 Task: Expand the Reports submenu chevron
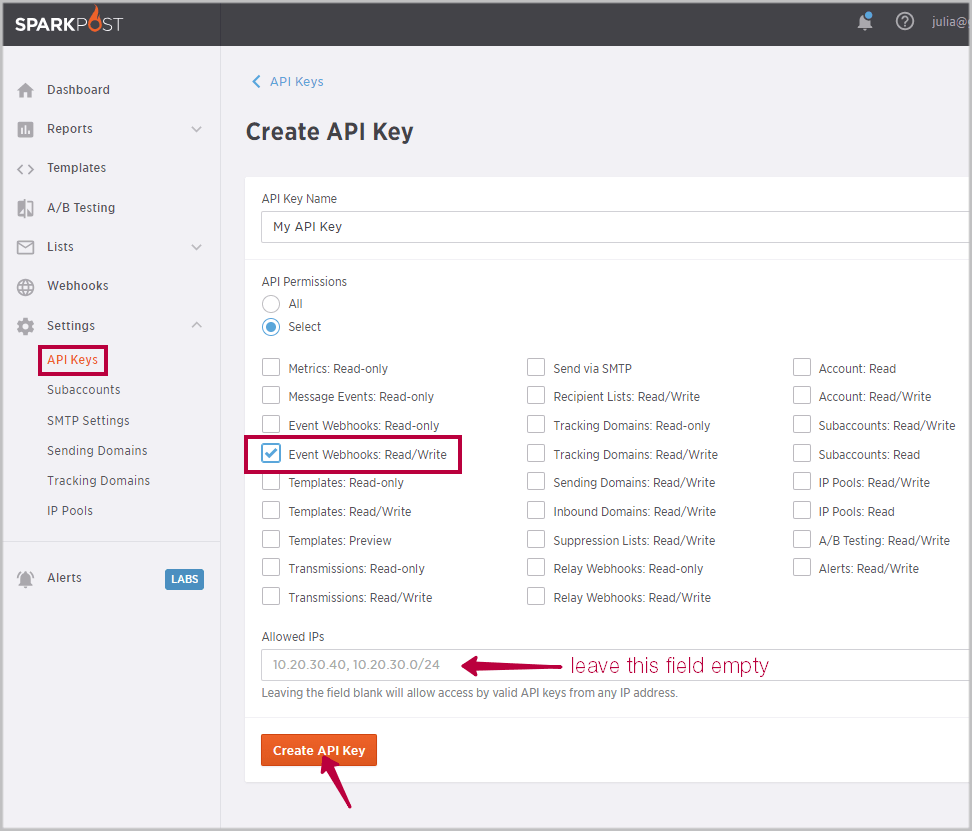pos(197,129)
